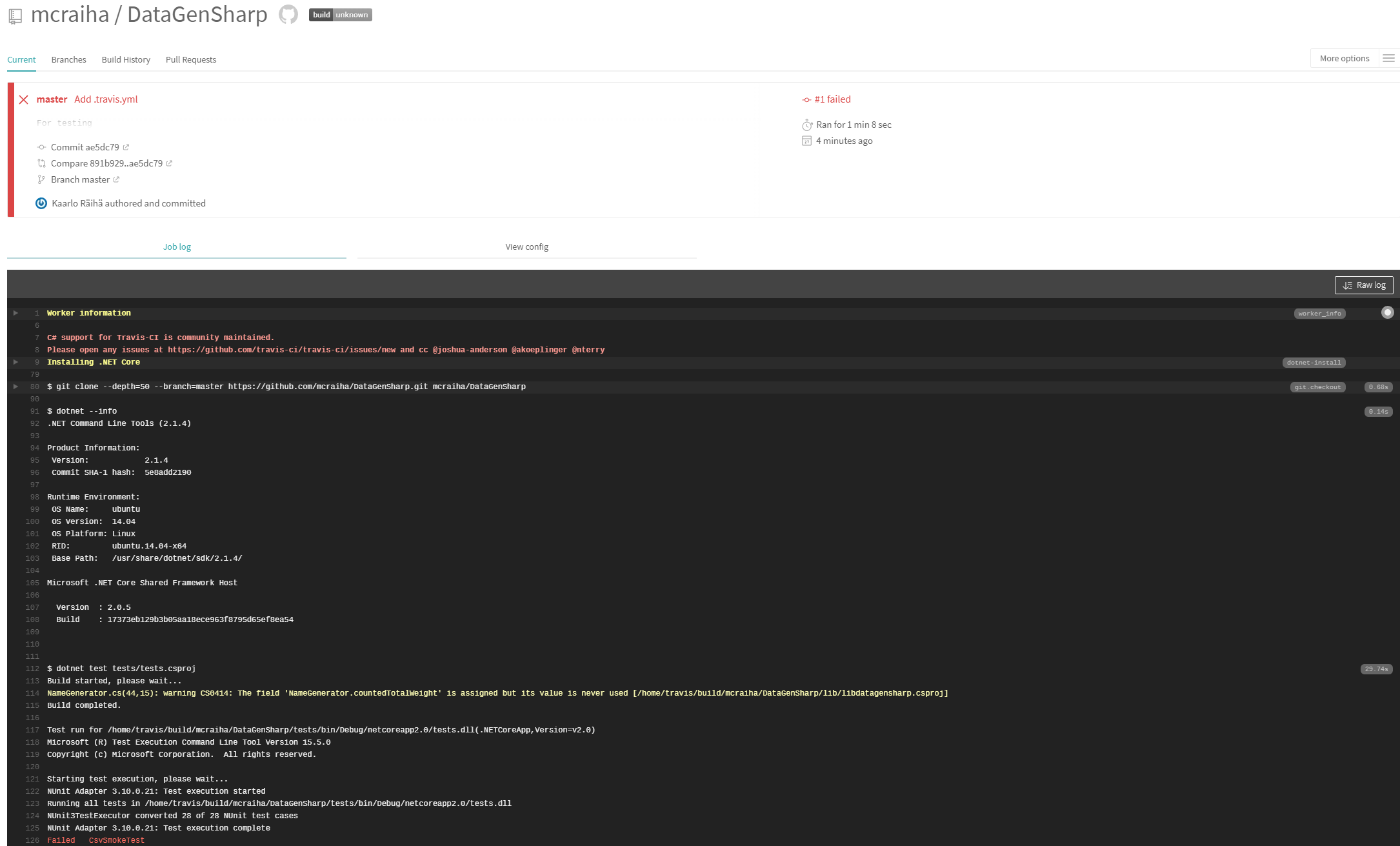
Task: Click the external link icon beside Commit ae5dc79
Action: [x=126, y=147]
